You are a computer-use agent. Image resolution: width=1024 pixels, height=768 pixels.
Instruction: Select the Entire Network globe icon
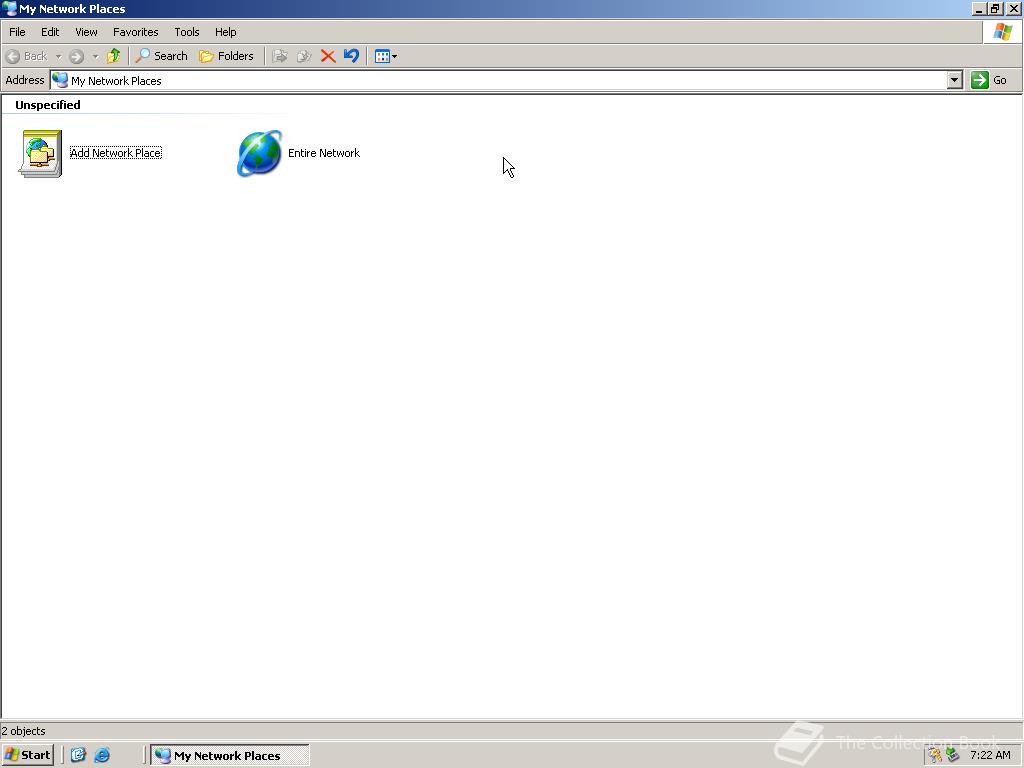click(x=259, y=153)
